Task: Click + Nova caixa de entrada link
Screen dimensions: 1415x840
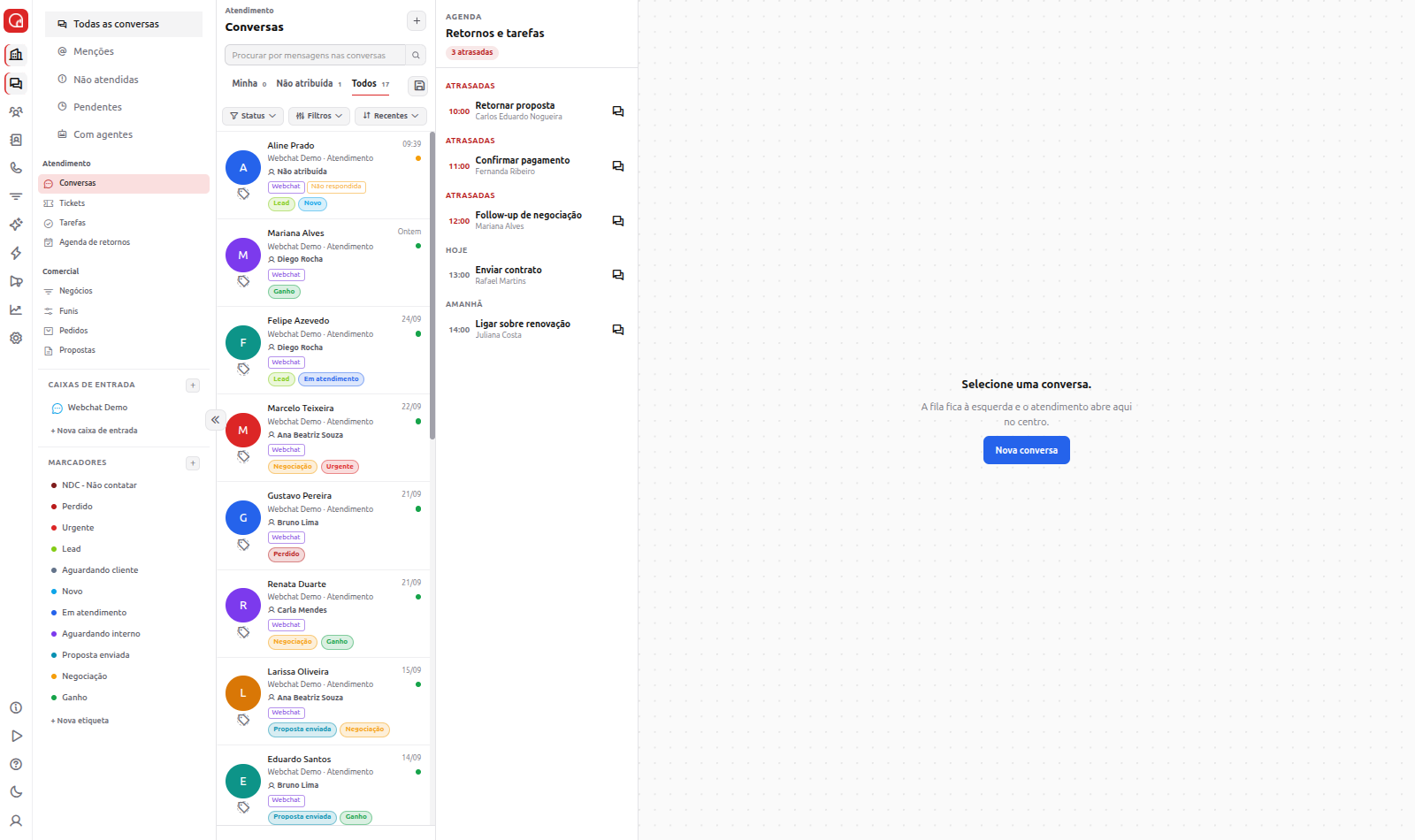Action: point(94,431)
